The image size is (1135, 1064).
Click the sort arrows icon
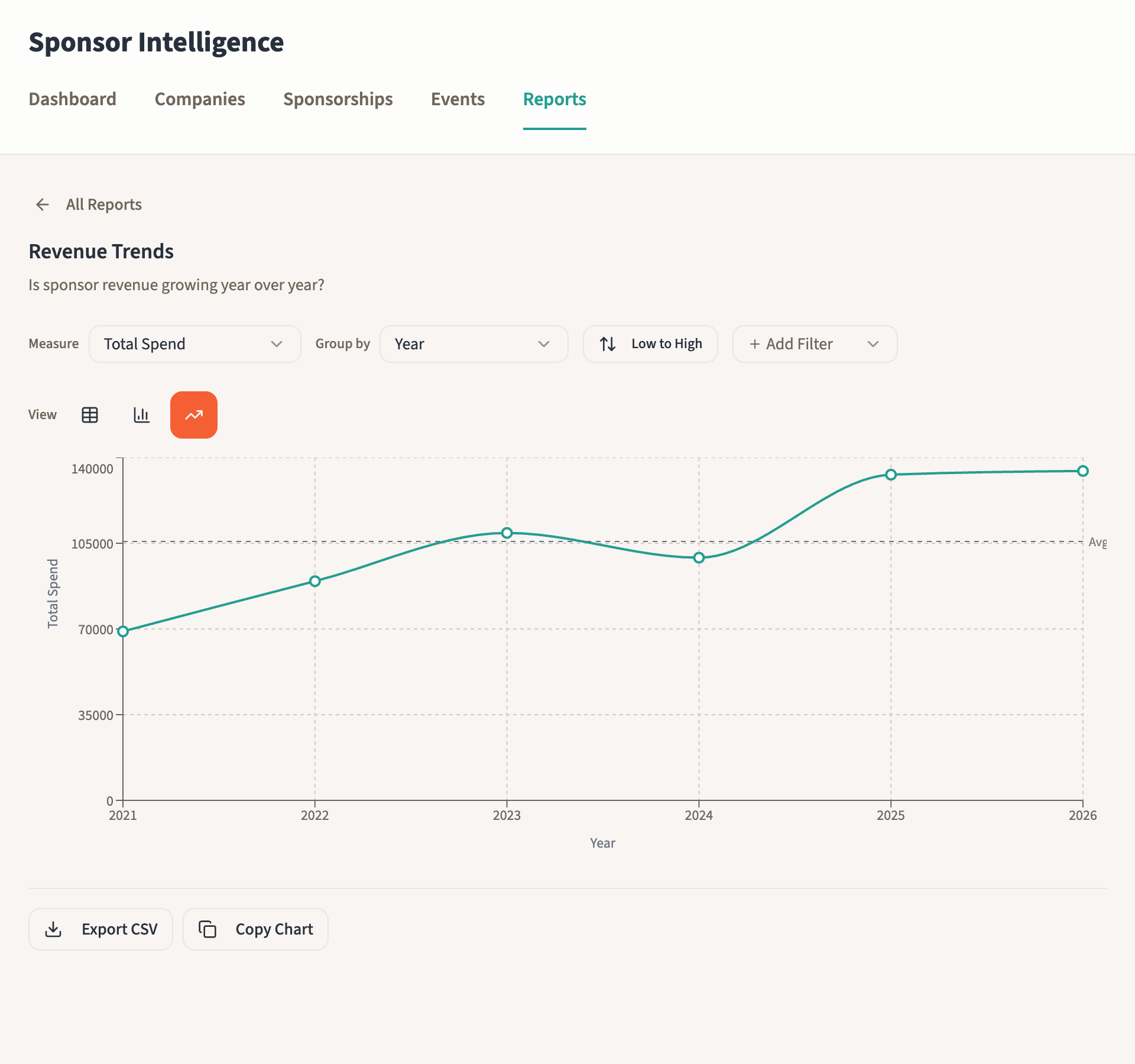click(x=608, y=344)
